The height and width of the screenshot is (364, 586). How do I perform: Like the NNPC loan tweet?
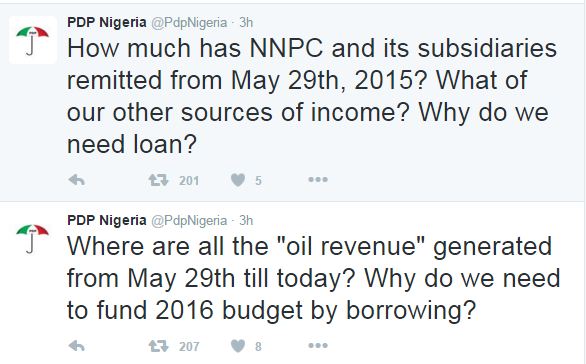pyautogui.click(x=238, y=180)
